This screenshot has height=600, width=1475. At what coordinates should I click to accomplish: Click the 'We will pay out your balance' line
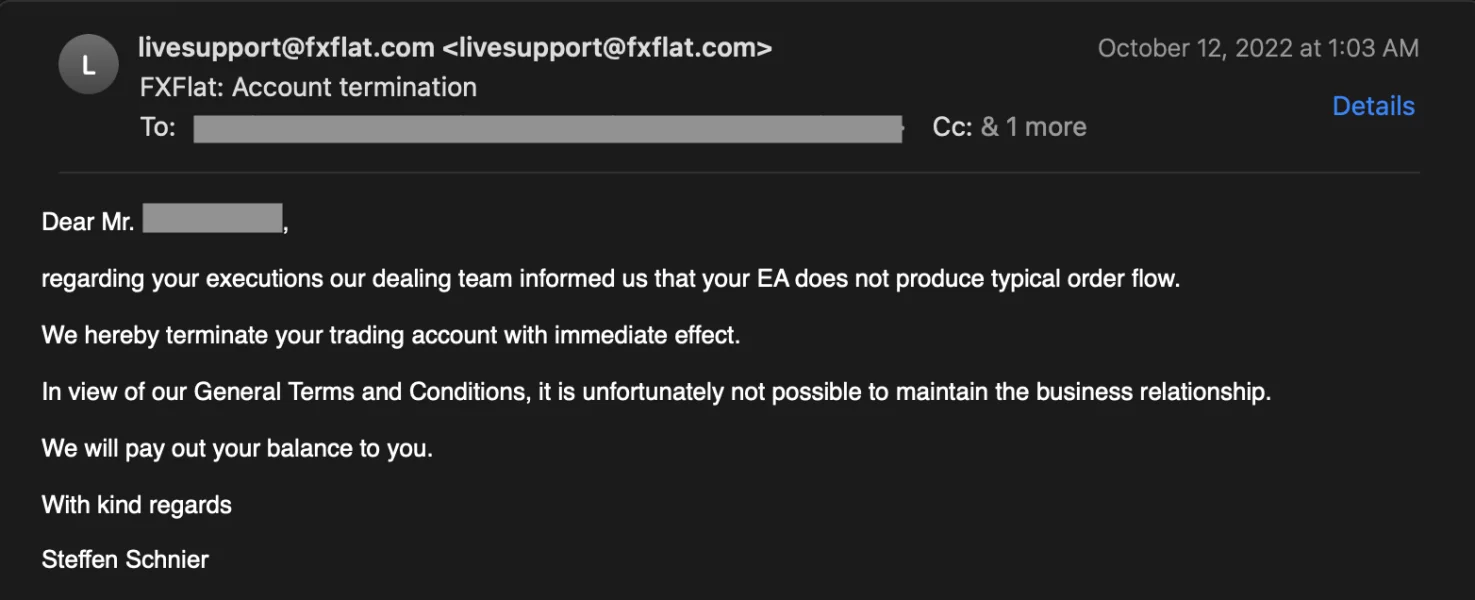[x=237, y=448]
